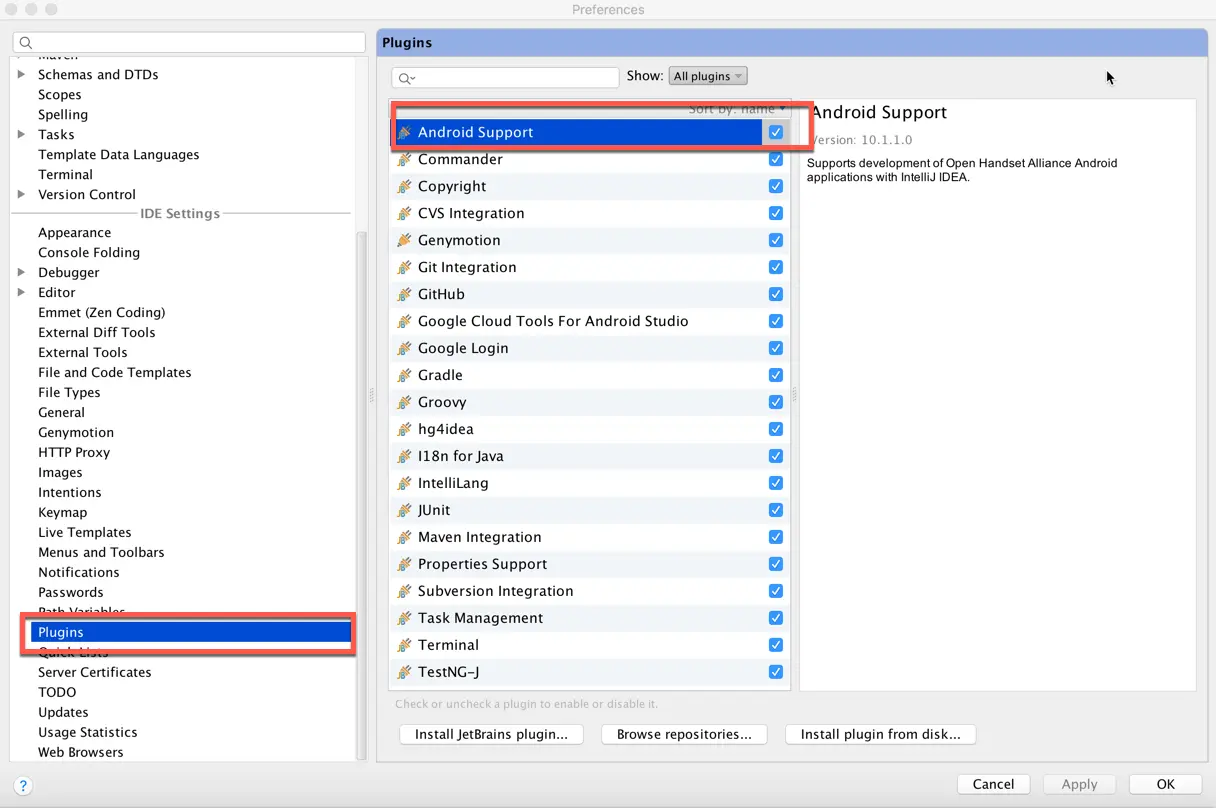Uncheck the TestNG-J plugin checkbox

click(x=776, y=672)
